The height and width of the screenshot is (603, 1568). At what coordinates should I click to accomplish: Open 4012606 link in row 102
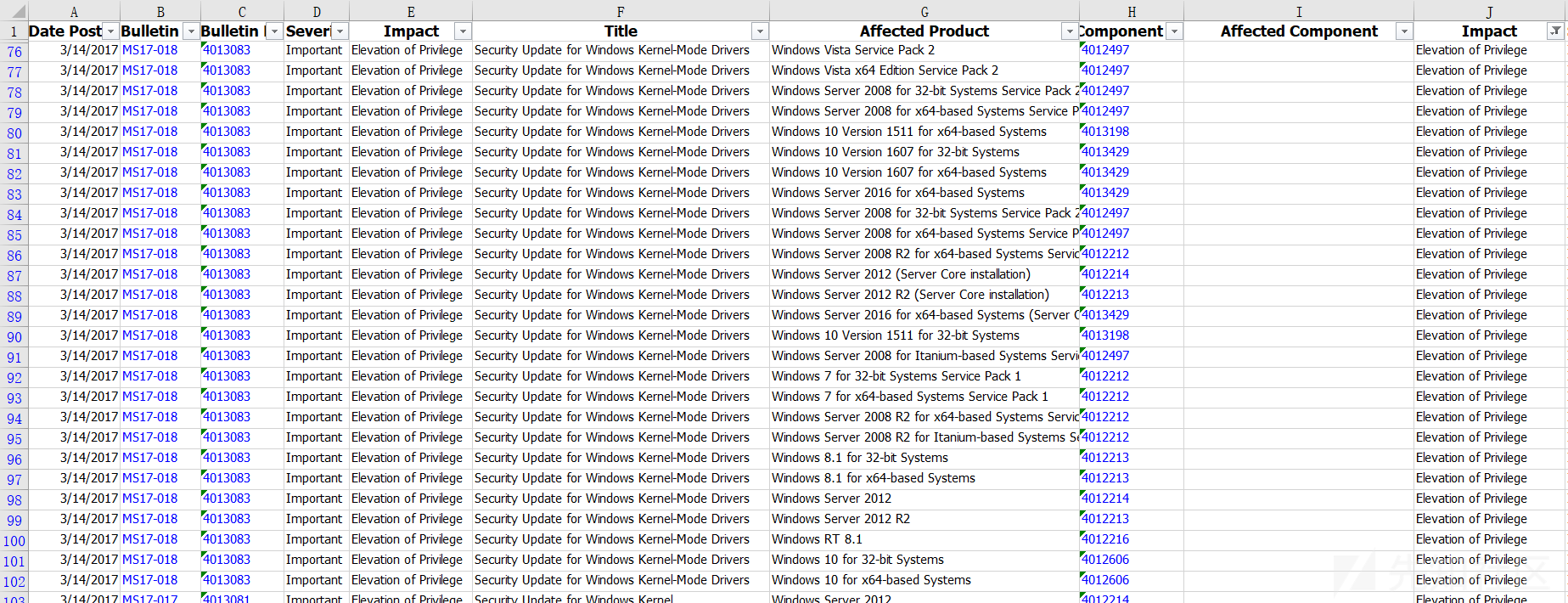coord(1106,580)
